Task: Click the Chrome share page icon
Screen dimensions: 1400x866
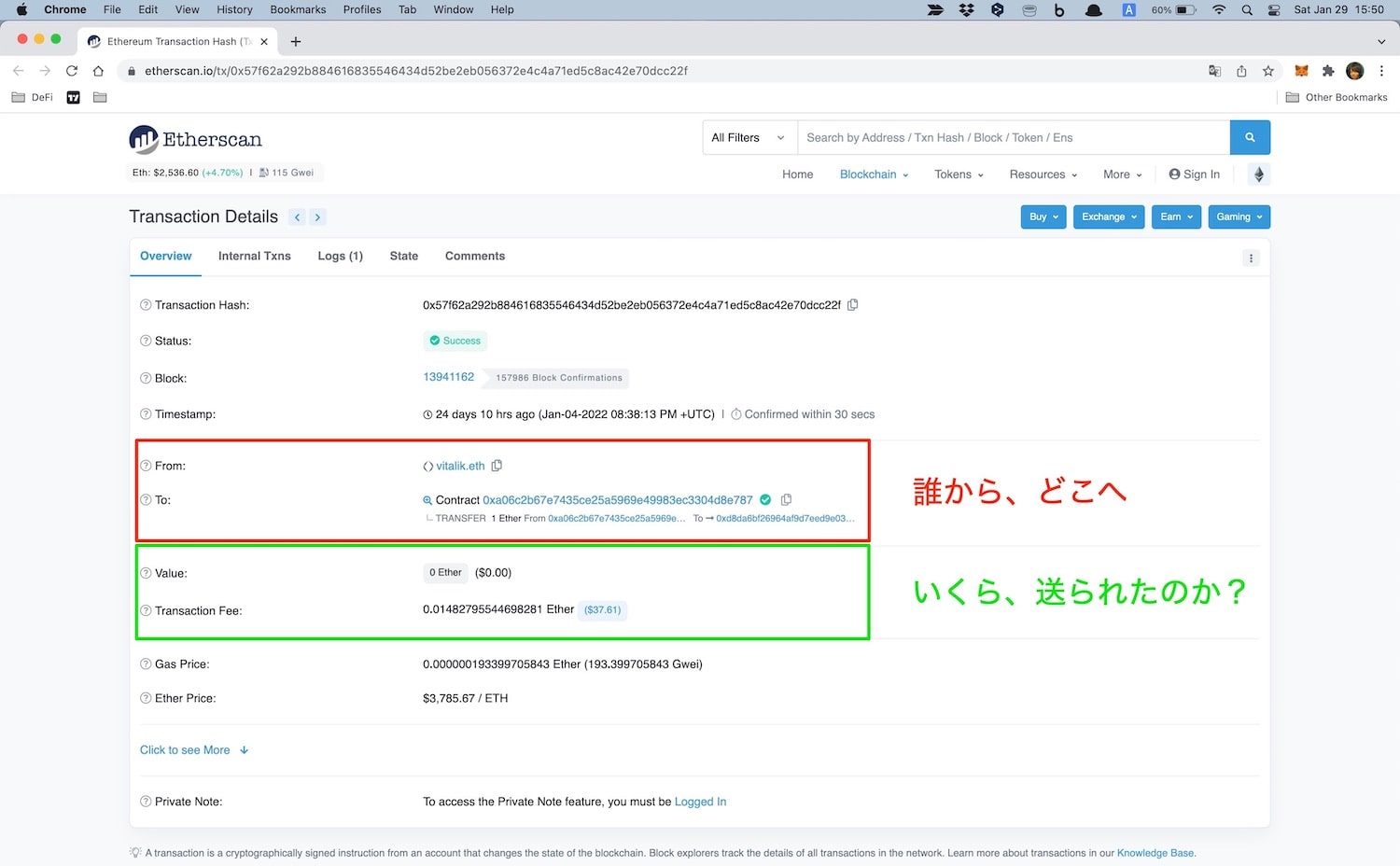Action: [1241, 71]
